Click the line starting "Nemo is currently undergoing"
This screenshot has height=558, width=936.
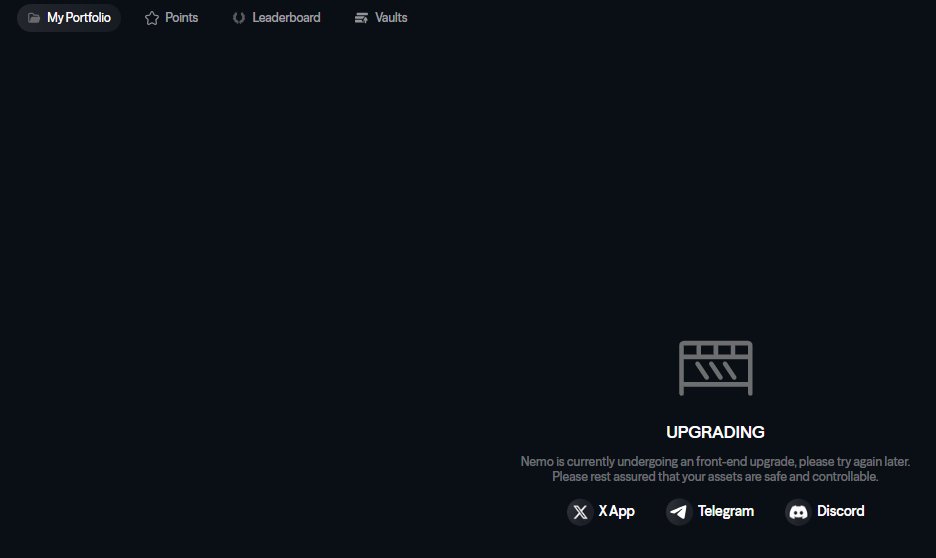pyautogui.click(x=715, y=461)
